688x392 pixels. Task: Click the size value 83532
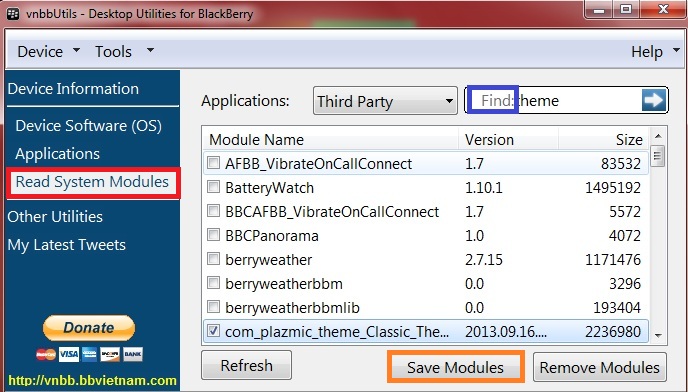pos(621,164)
